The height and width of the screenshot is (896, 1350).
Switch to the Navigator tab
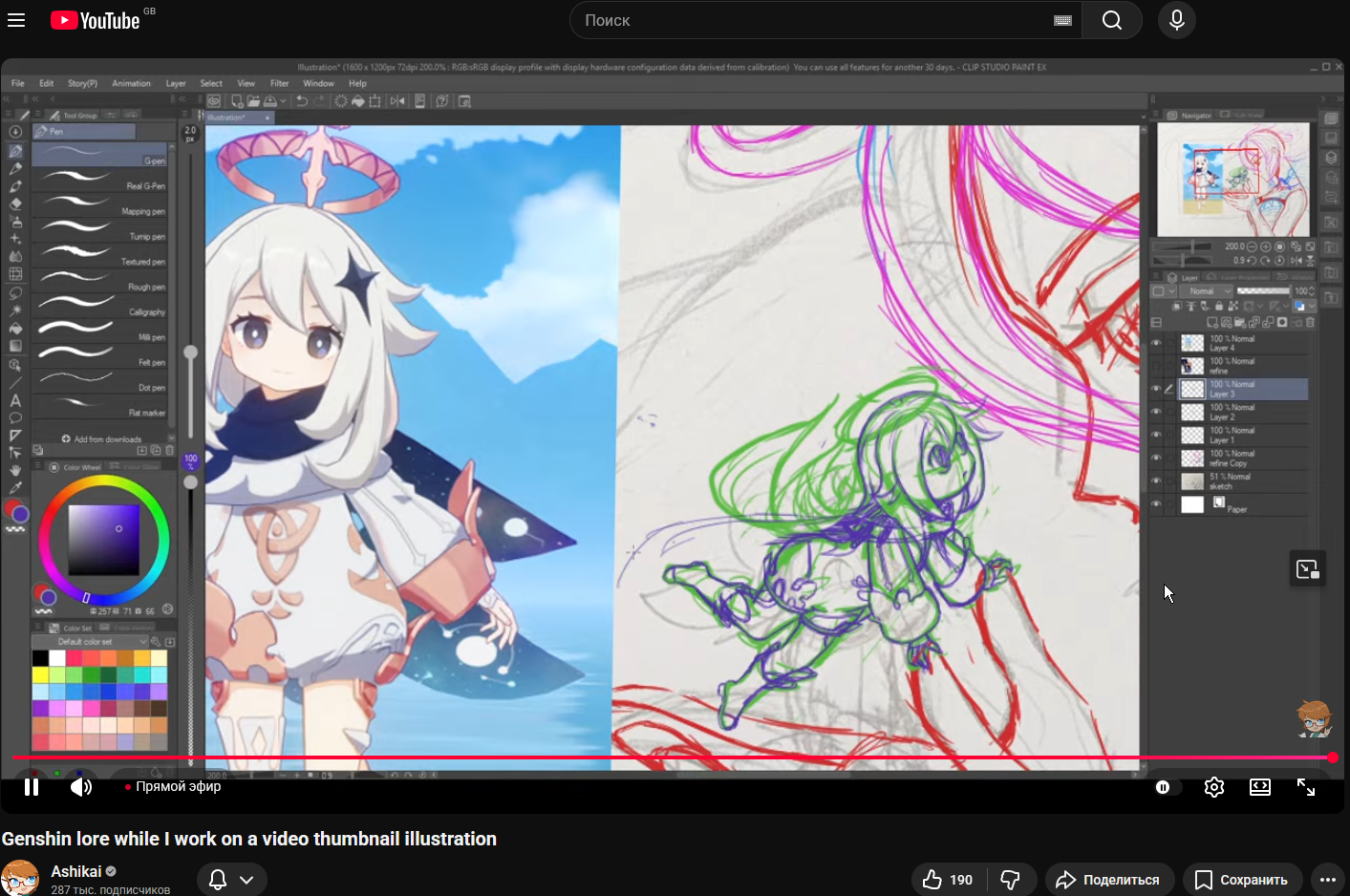click(x=1190, y=115)
